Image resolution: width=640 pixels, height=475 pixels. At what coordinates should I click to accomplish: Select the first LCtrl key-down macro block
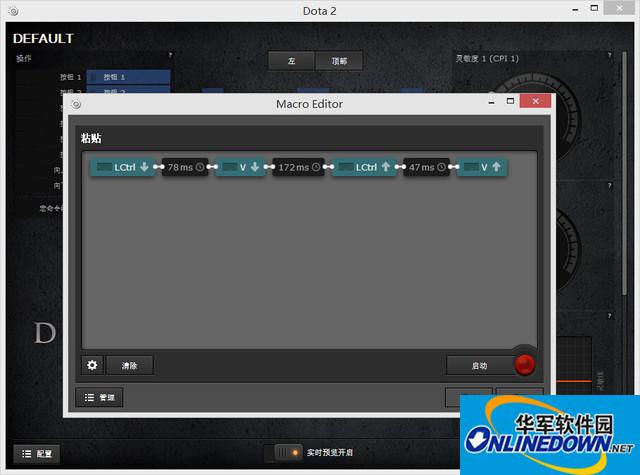[x=122, y=167]
